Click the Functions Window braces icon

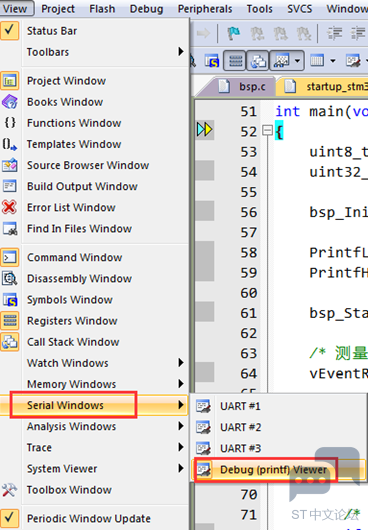point(9,123)
